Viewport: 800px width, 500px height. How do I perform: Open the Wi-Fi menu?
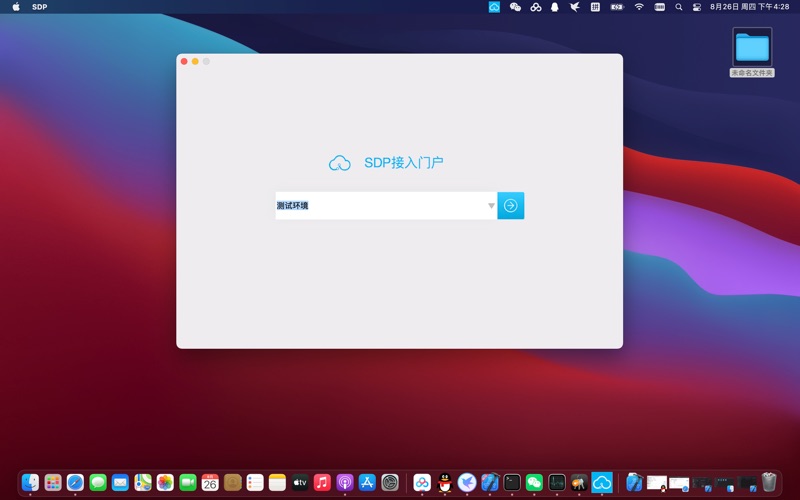(639, 7)
